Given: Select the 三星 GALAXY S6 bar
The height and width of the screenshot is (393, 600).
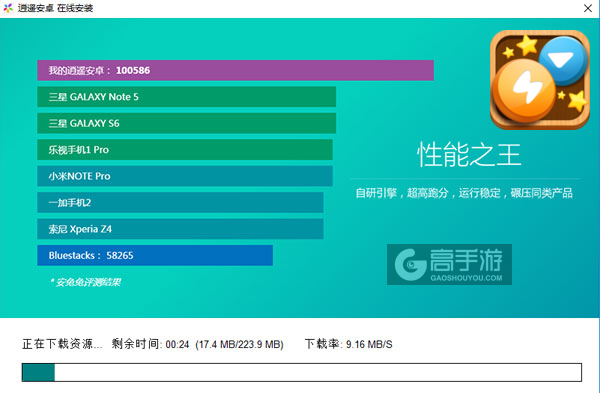Looking at the screenshot, I should 186,123.
